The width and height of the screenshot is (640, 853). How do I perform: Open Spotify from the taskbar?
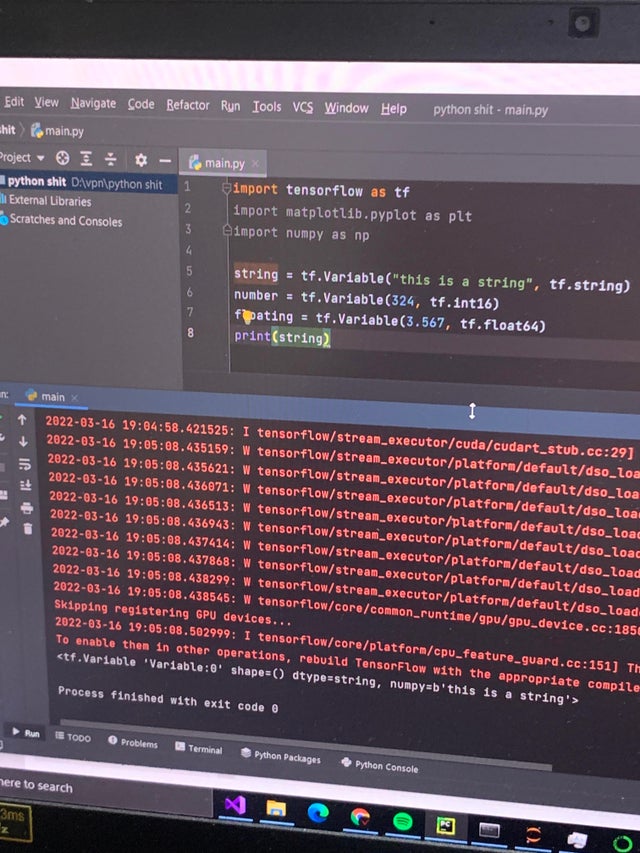tap(402, 821)
